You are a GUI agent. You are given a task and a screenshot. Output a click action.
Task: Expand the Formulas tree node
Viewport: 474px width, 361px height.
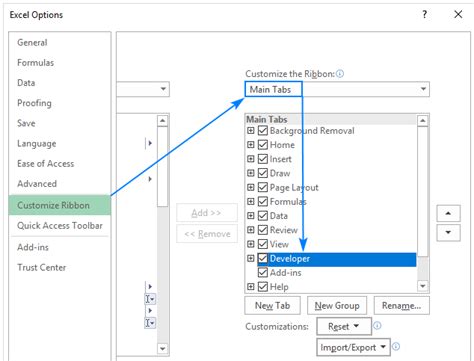click(x=251, y=201)
